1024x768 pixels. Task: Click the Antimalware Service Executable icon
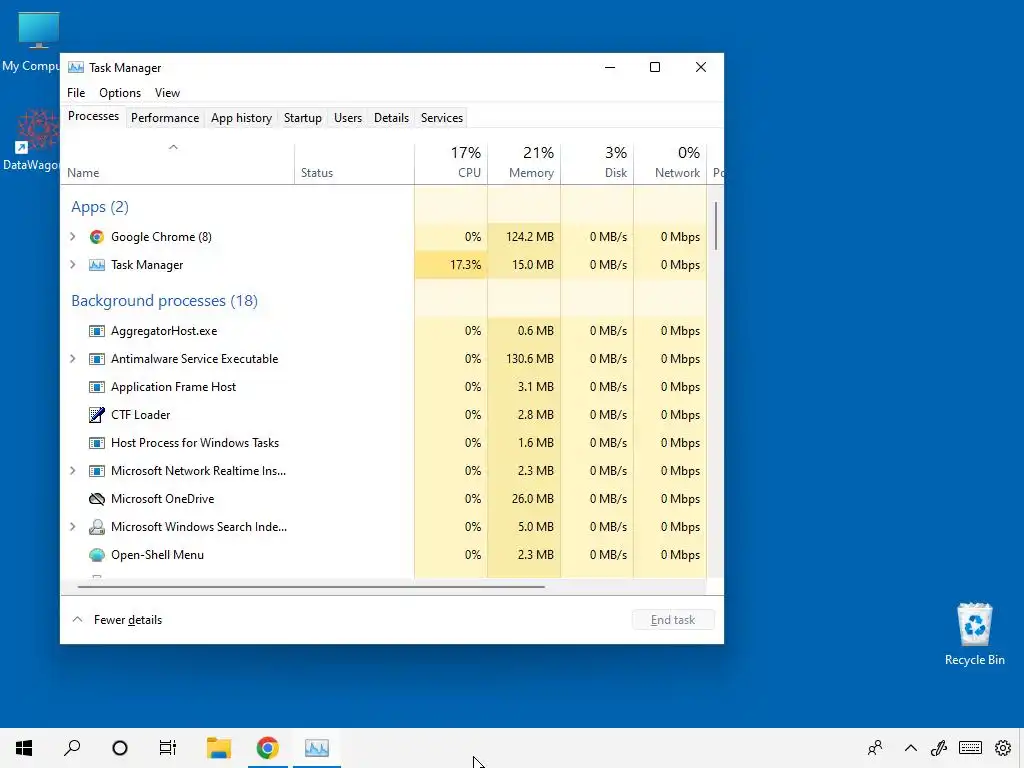point(97,359)
